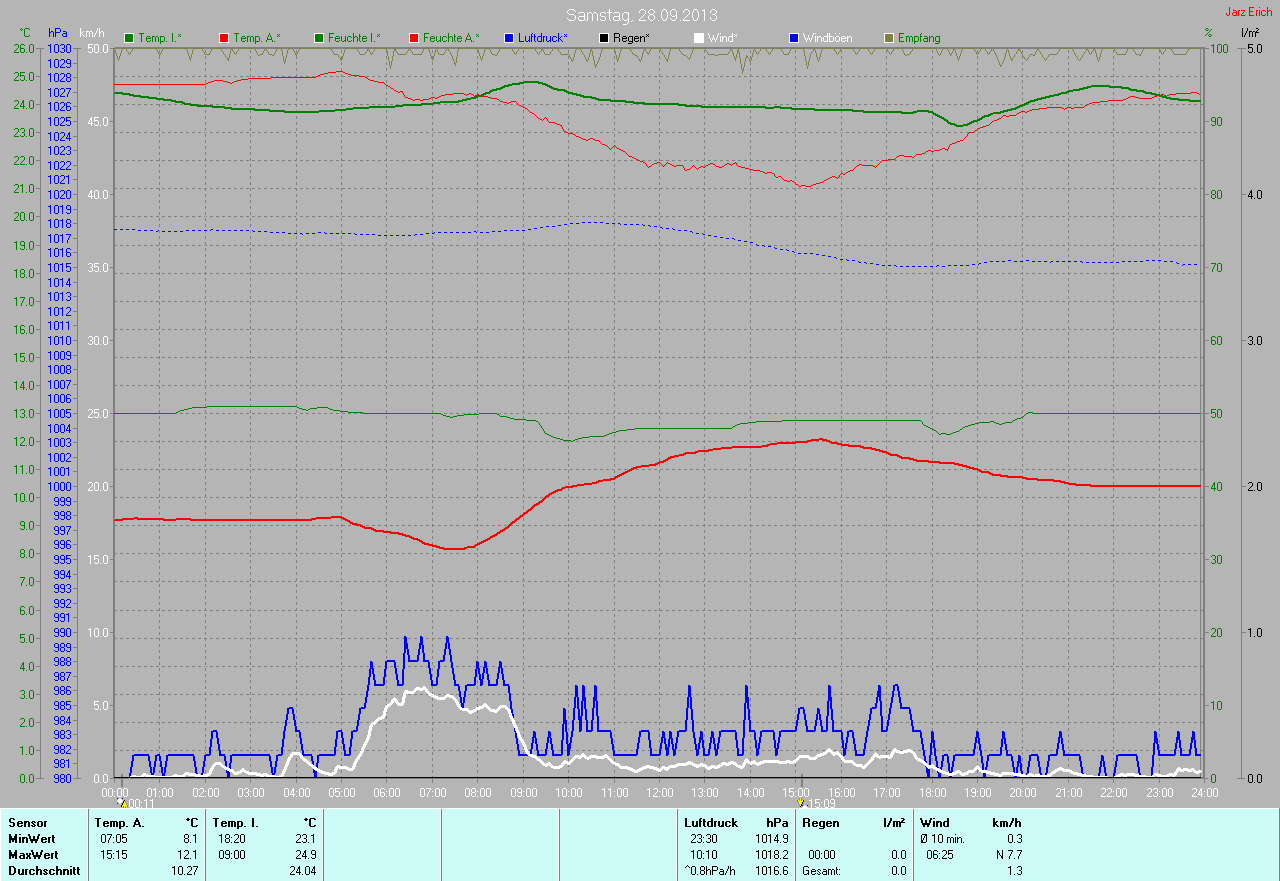Click the 23.1 minimum value for Temp. I.
This screenshot has height=881, width=1280.
click(x=305, y=839)
